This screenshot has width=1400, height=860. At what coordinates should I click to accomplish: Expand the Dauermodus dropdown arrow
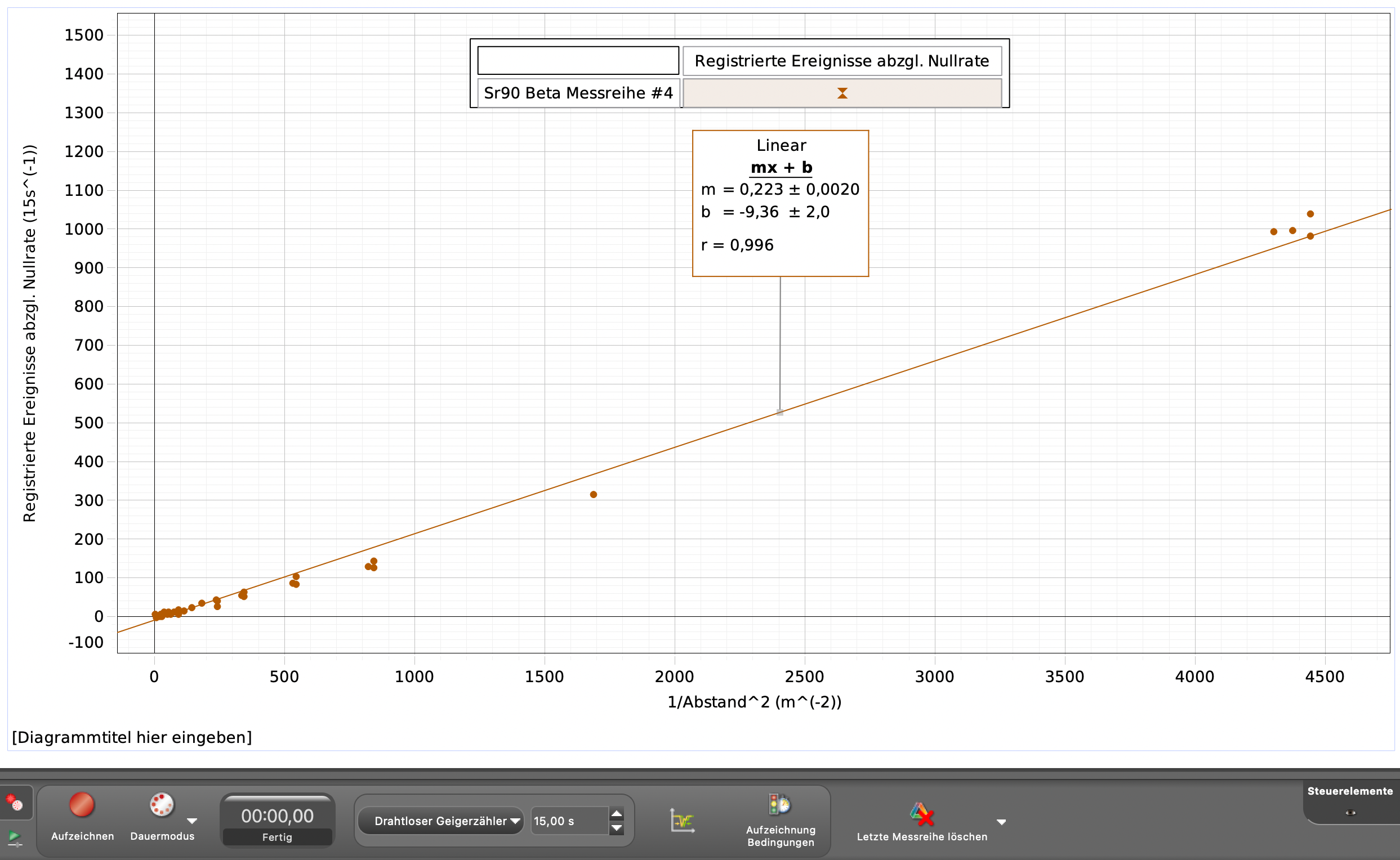click(x=192, y=821)
